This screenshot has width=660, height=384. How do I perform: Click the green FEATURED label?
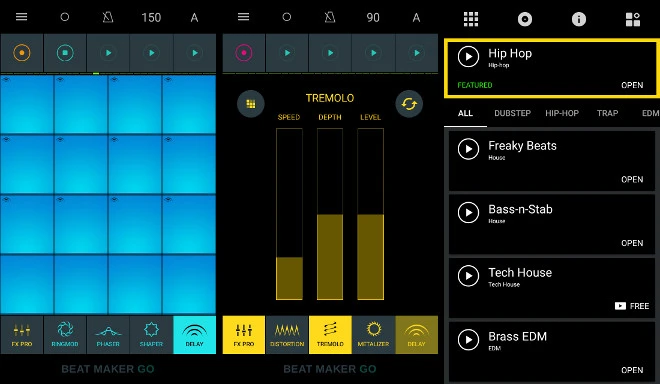pyautogui.click(x=475, y=85)
